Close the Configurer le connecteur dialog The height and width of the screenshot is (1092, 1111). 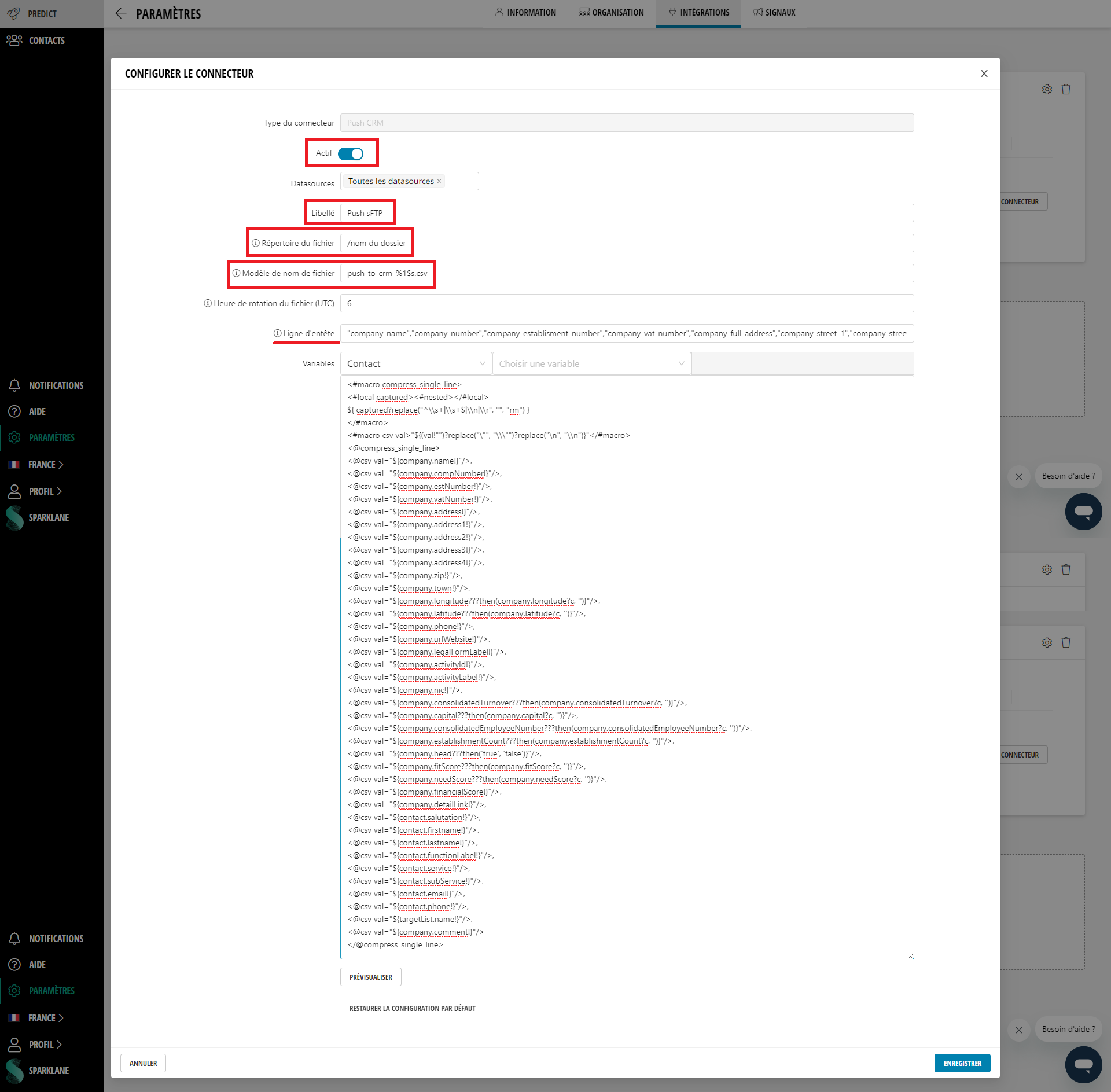pos(984,73)
